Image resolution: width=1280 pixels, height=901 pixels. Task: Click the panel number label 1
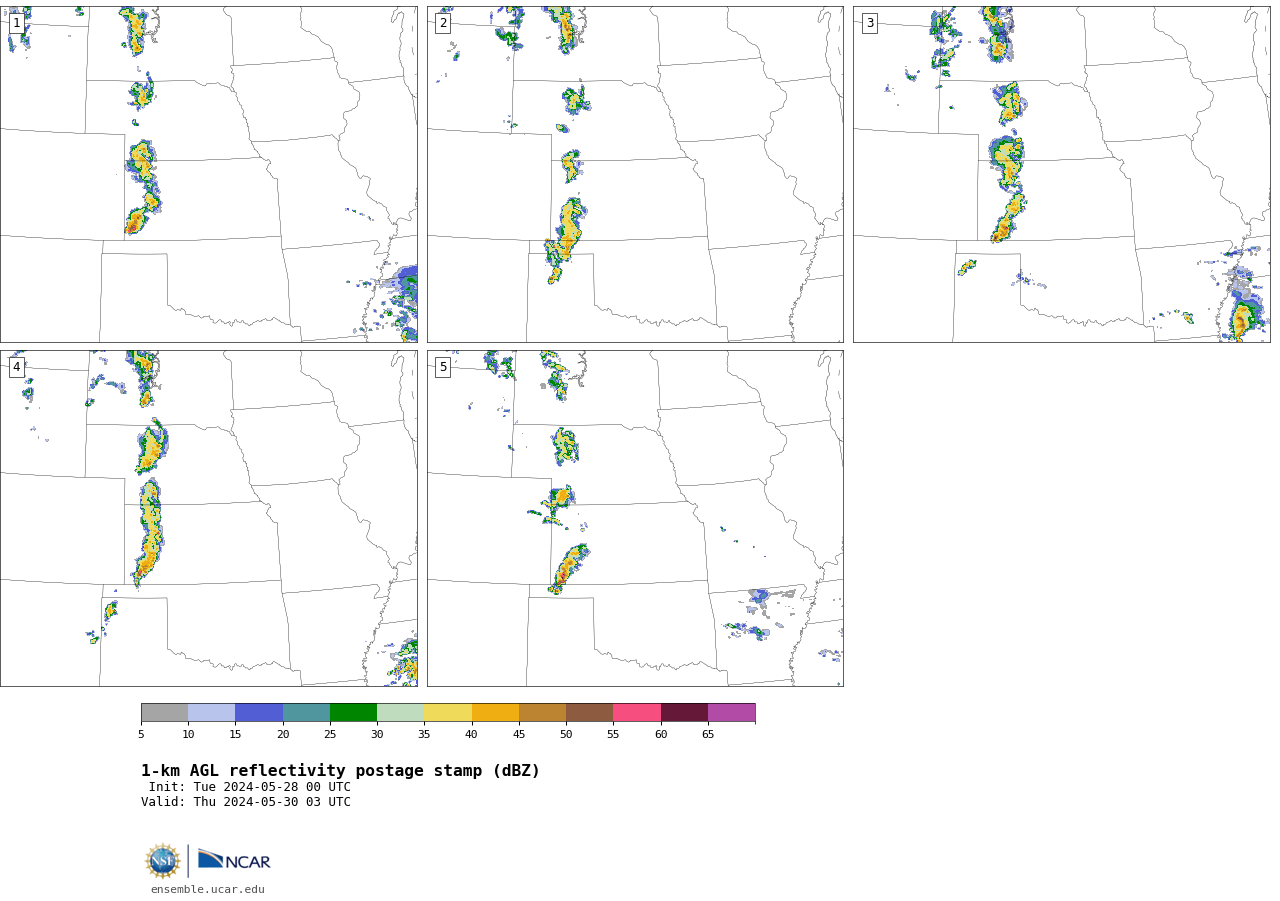point(17,23)
